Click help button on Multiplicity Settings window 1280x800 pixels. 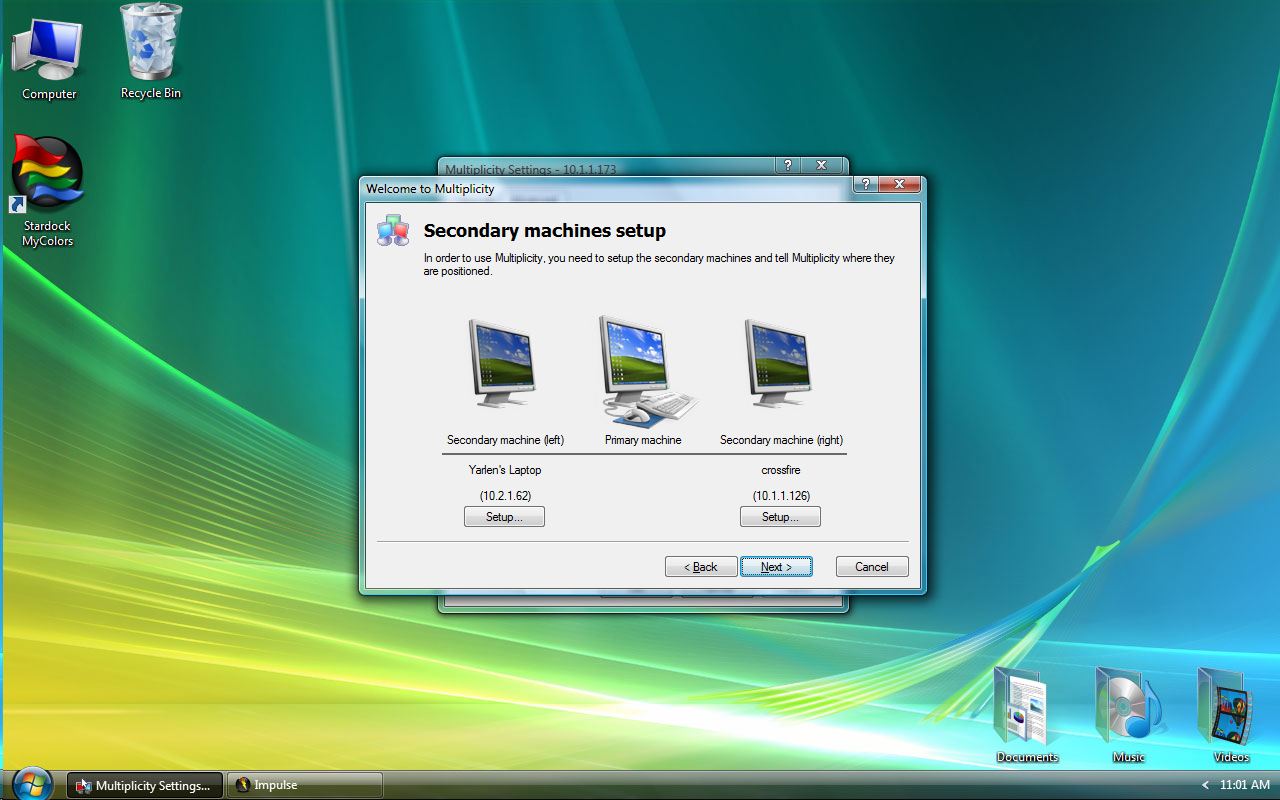pyautogui.click(x=788, y=165)
